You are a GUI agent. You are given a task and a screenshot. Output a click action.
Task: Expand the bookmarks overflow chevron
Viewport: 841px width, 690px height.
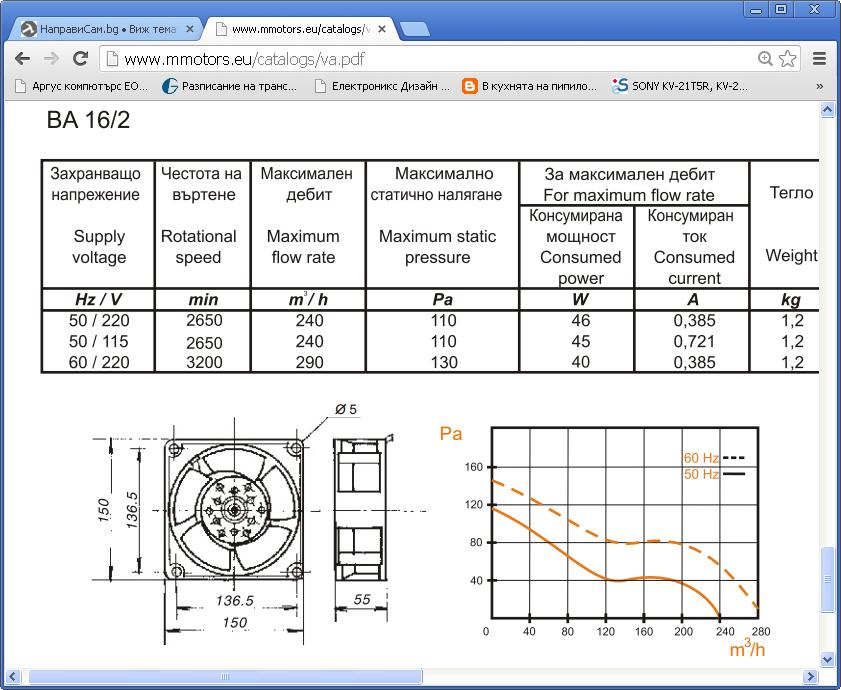click(x=820, y=86)
